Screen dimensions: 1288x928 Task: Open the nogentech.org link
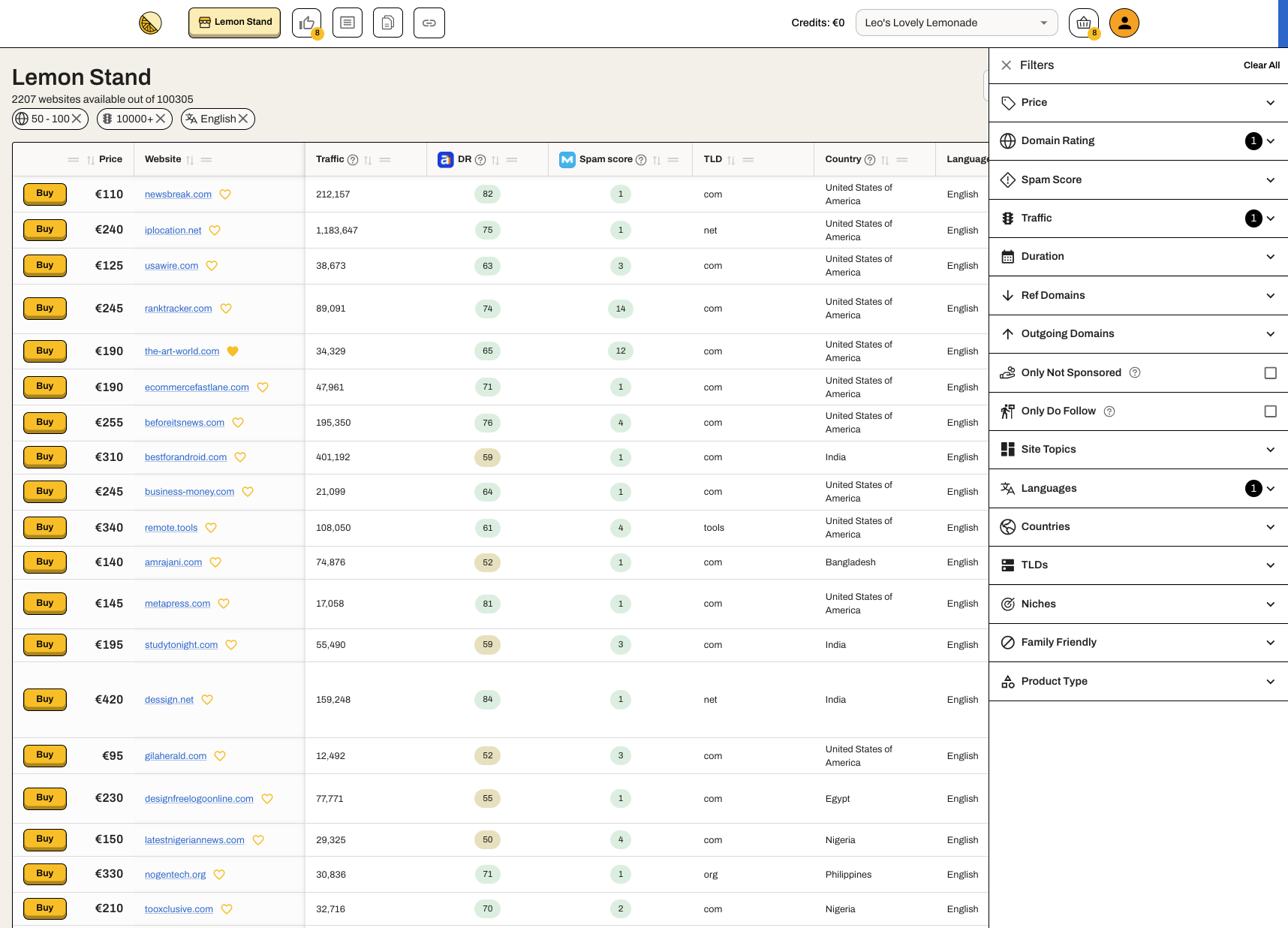tap(175, 875)
